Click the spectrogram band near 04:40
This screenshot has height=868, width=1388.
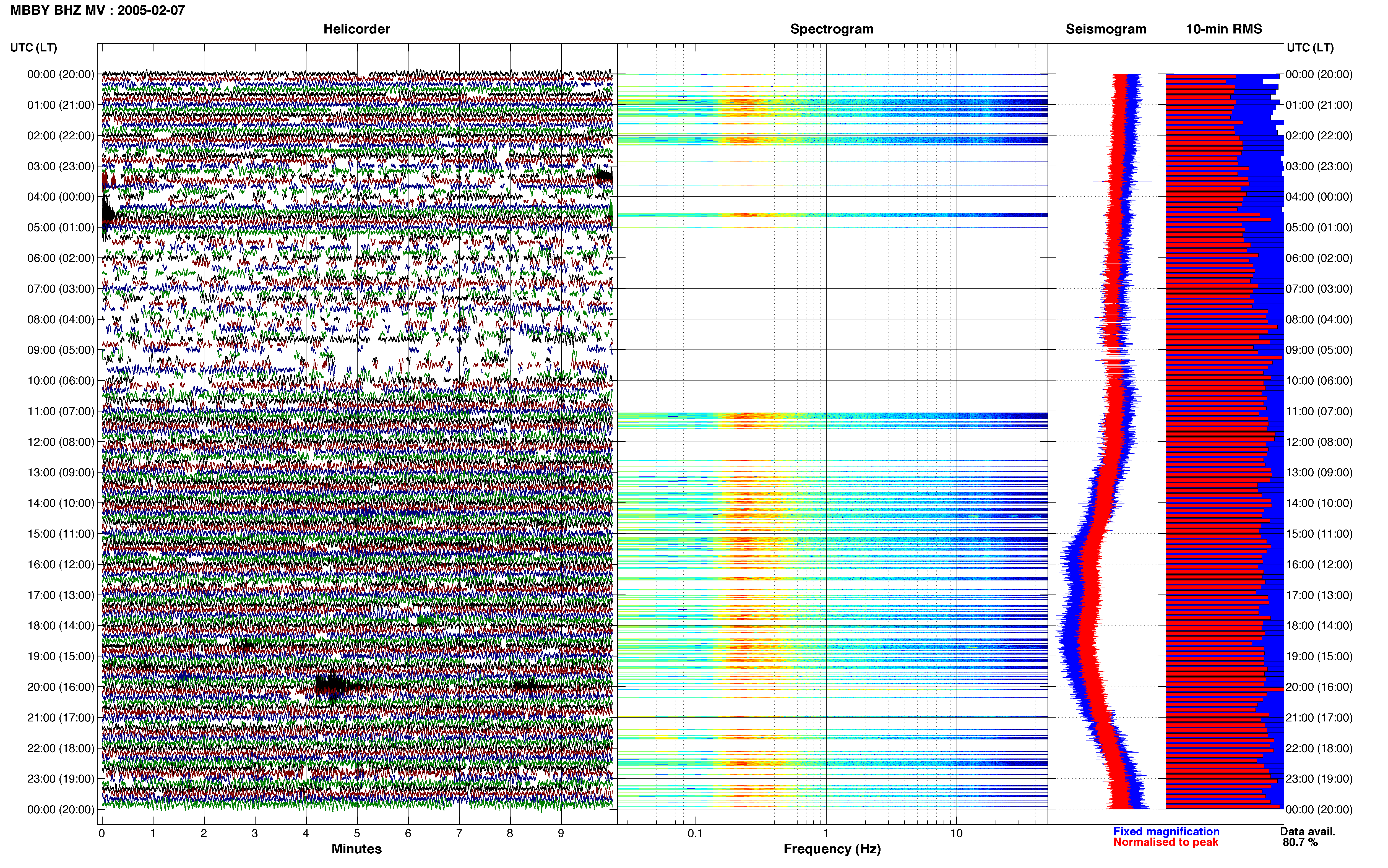pyautogui.click(x=832, y=215)
